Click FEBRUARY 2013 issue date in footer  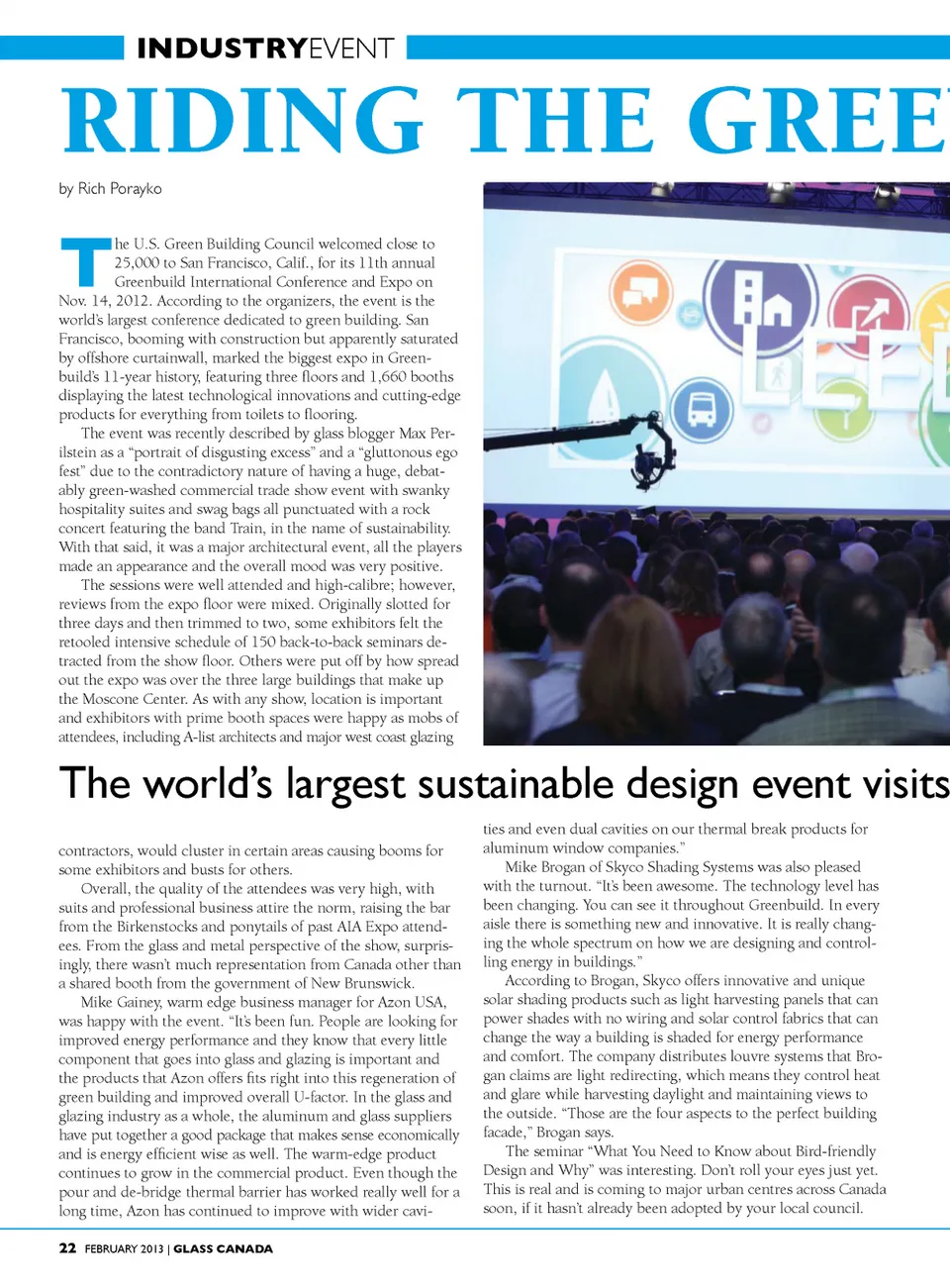point(124,1248)
